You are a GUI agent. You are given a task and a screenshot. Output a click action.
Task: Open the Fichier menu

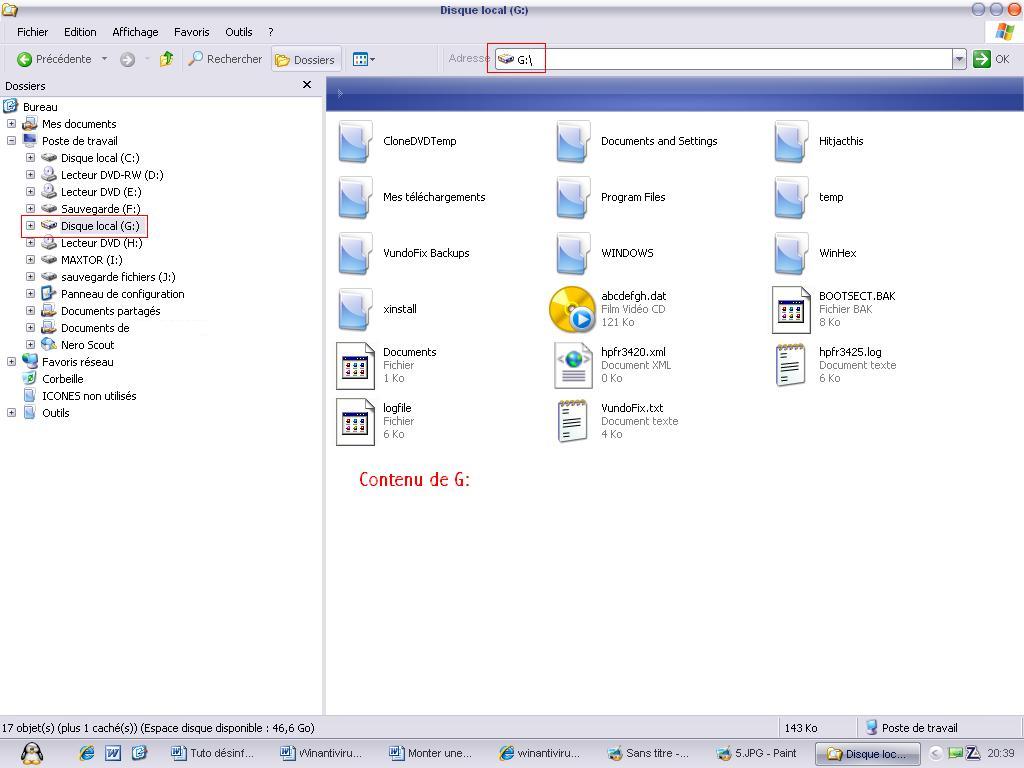pyautogui.click(x=32, y=32)
